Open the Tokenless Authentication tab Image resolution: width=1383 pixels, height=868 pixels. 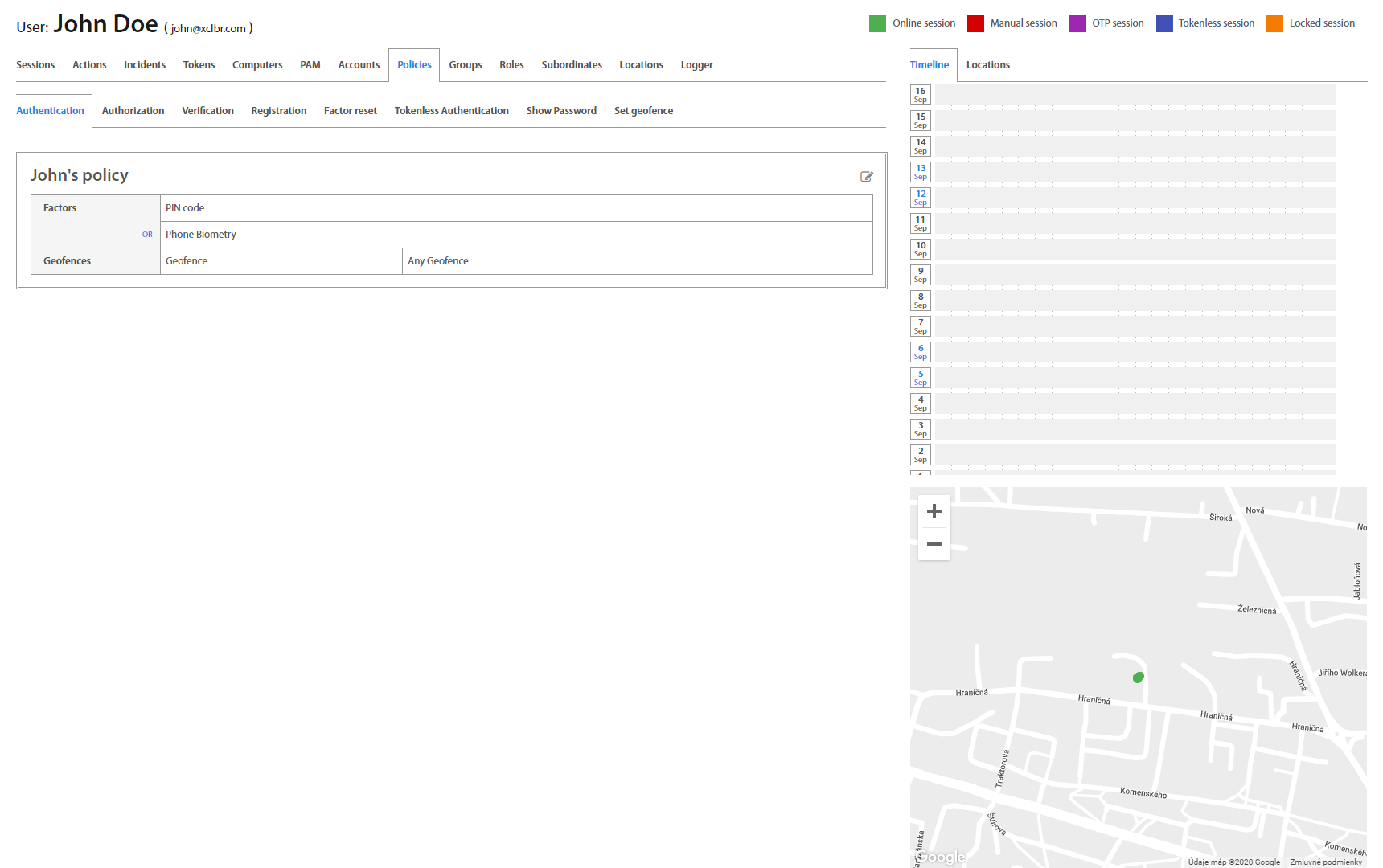click(x=451, y=111)
